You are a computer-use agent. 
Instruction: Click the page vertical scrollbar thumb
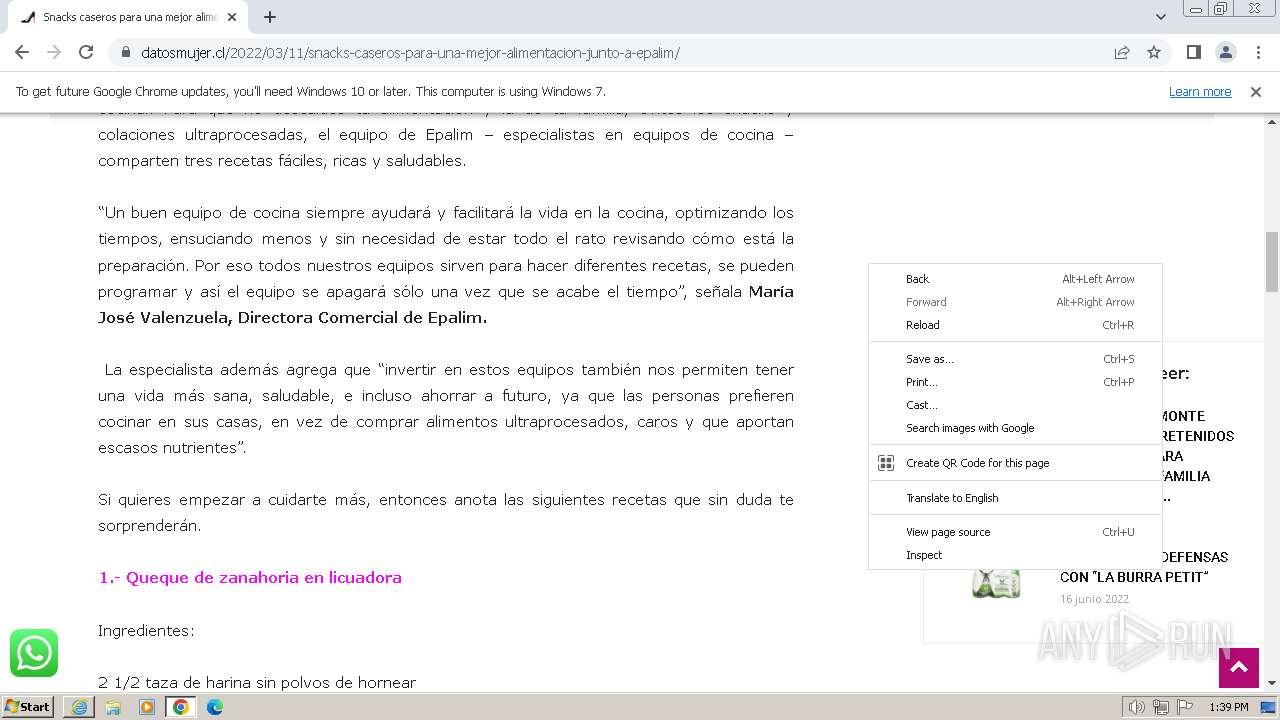coord(1272,262)
